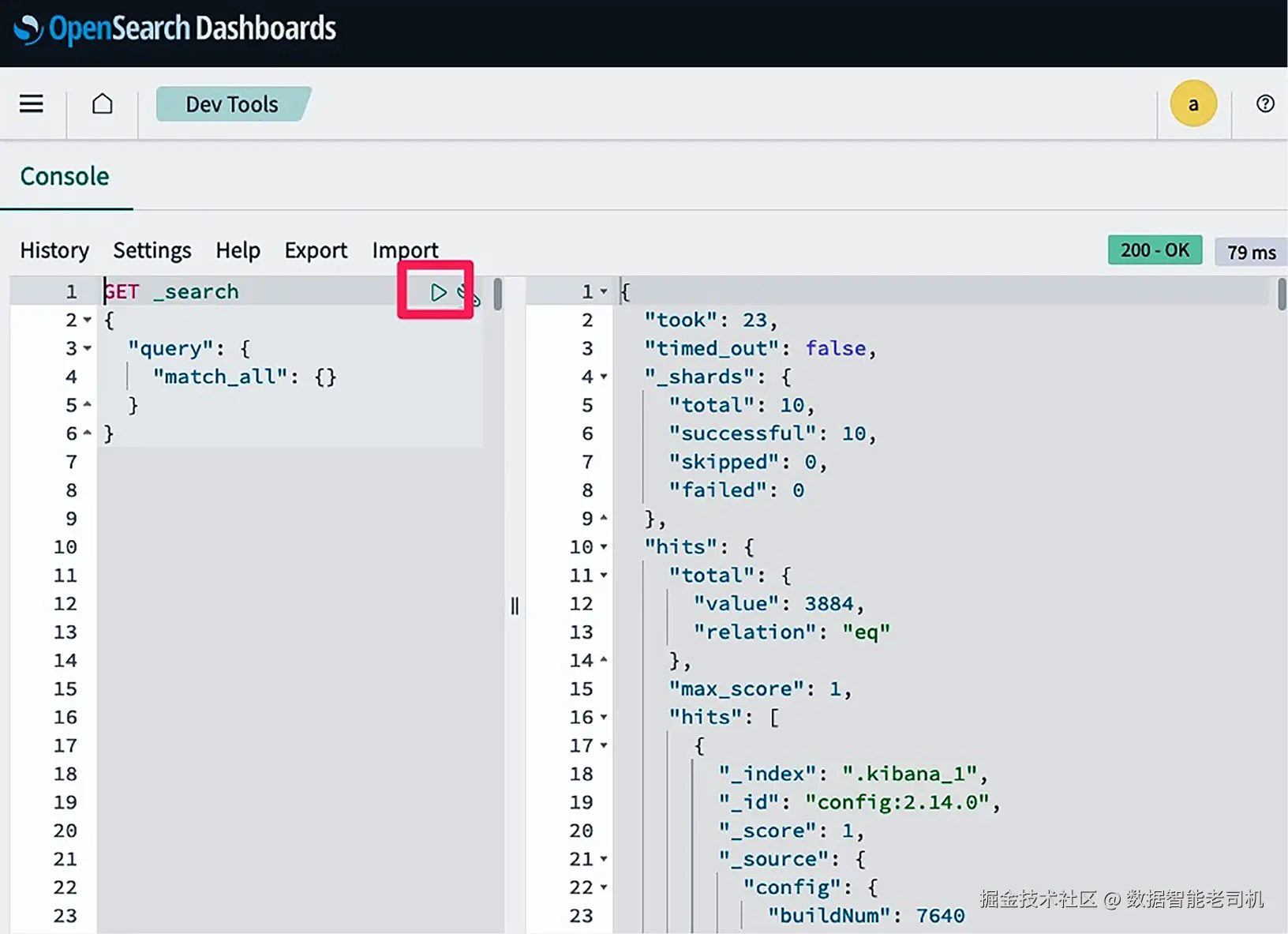Screen dimensions: 1288x934
Task: Click Export in the console toolbar
Action: (316, 250)
